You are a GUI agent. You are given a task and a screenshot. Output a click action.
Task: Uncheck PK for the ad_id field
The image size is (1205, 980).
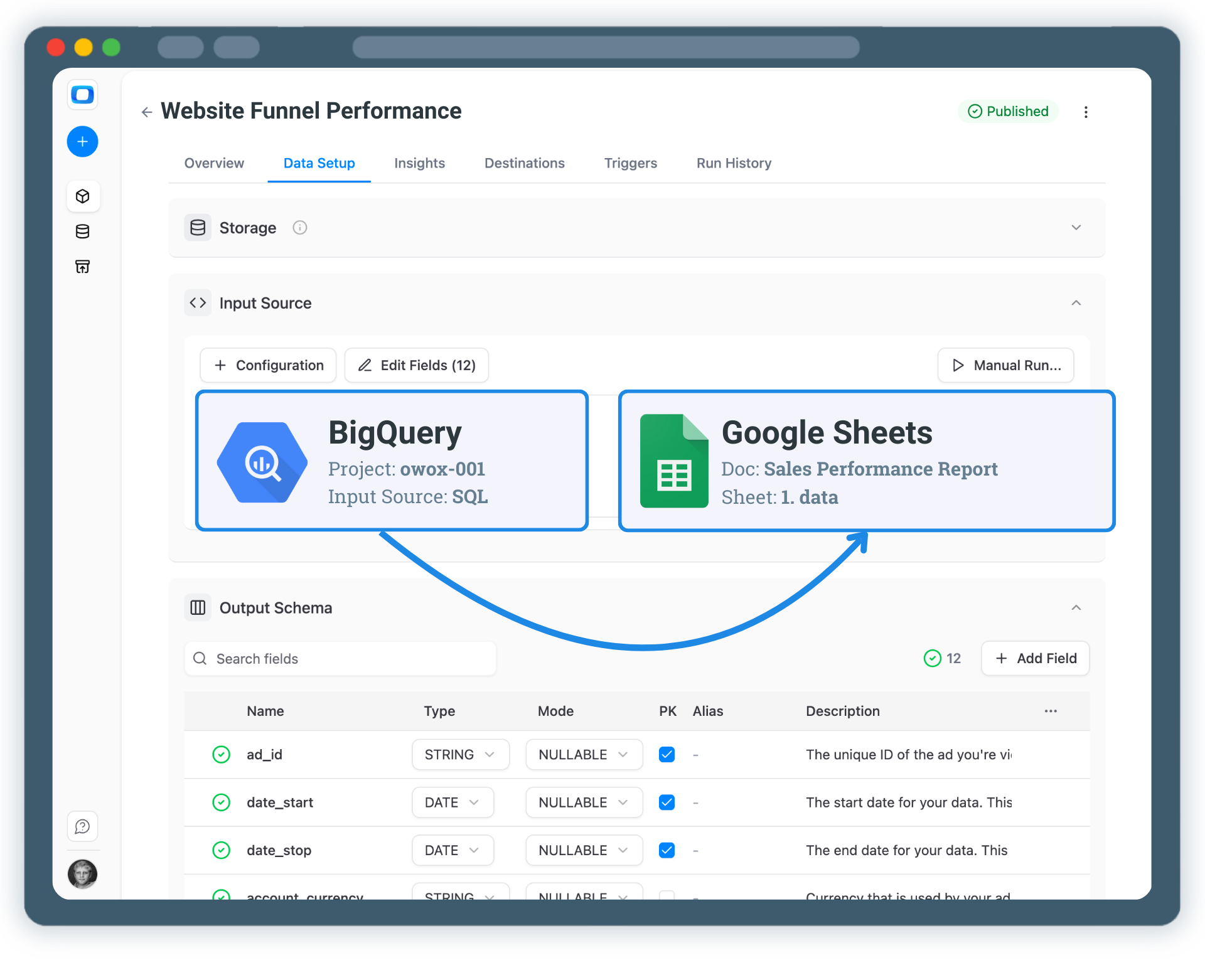[x=667, y=755]
